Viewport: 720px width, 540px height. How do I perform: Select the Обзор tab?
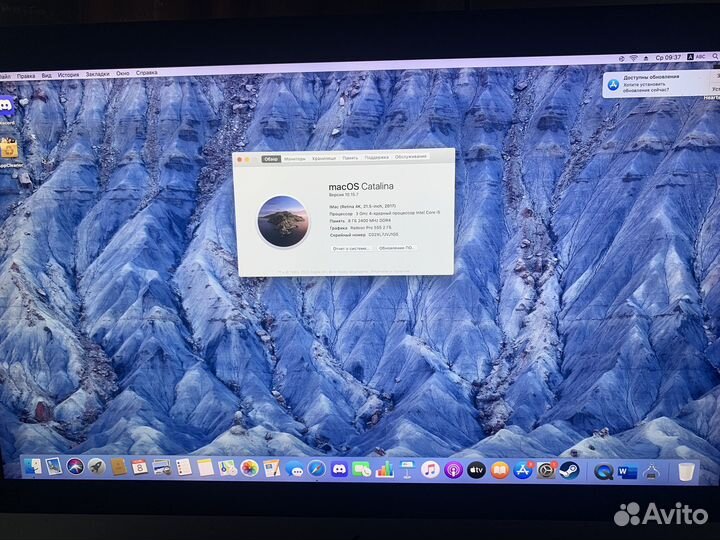(x=271, y=159)
